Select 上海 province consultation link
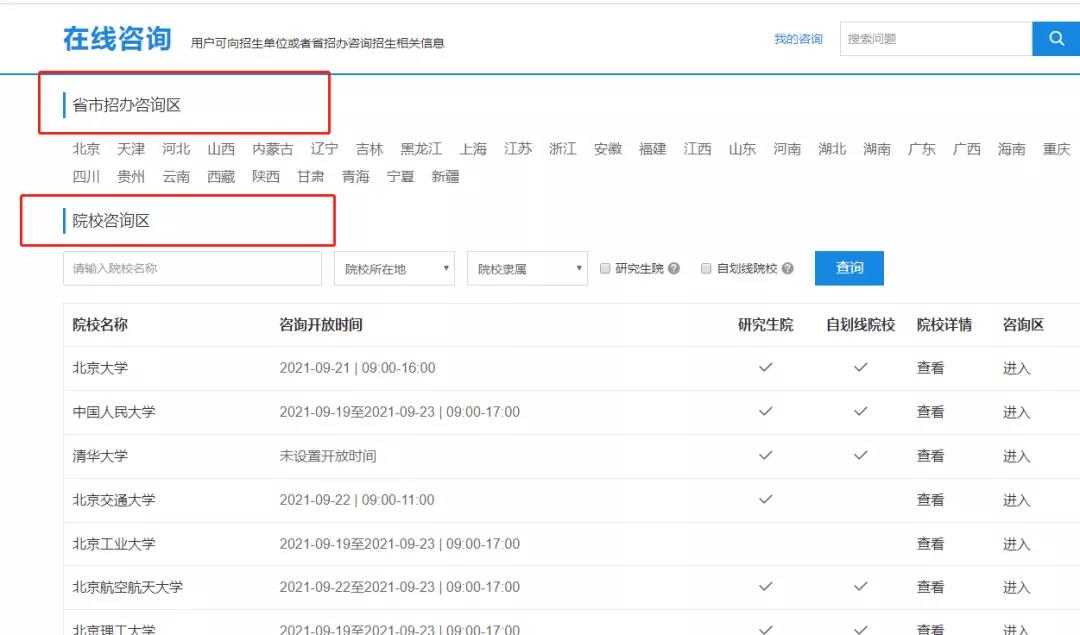Screen dimensions: 1080x635 [x=473, y=149]
